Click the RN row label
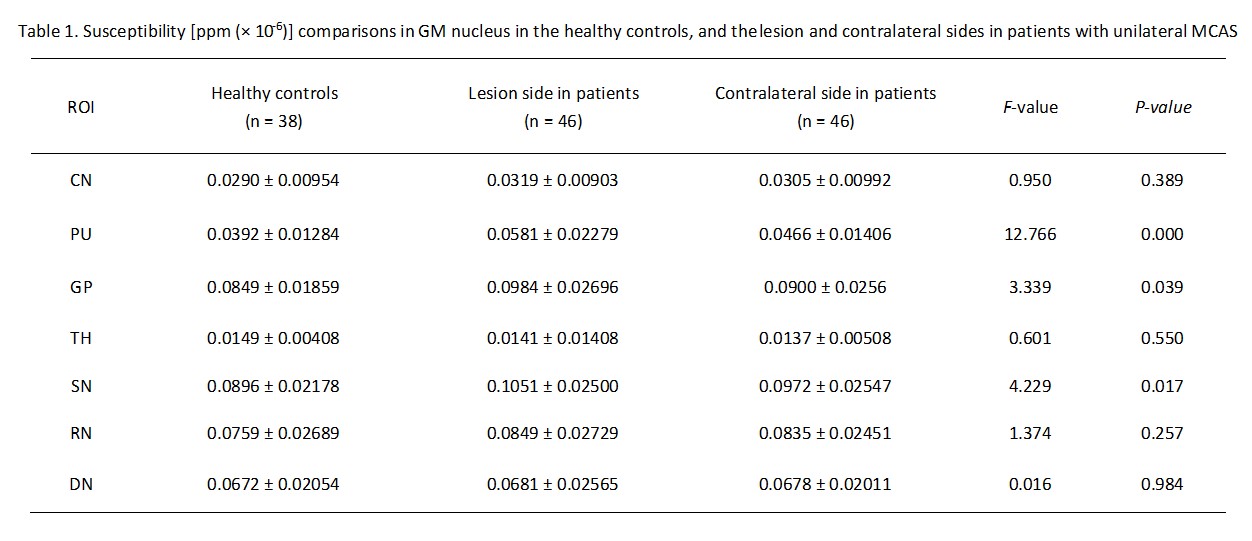 point(81,433)
